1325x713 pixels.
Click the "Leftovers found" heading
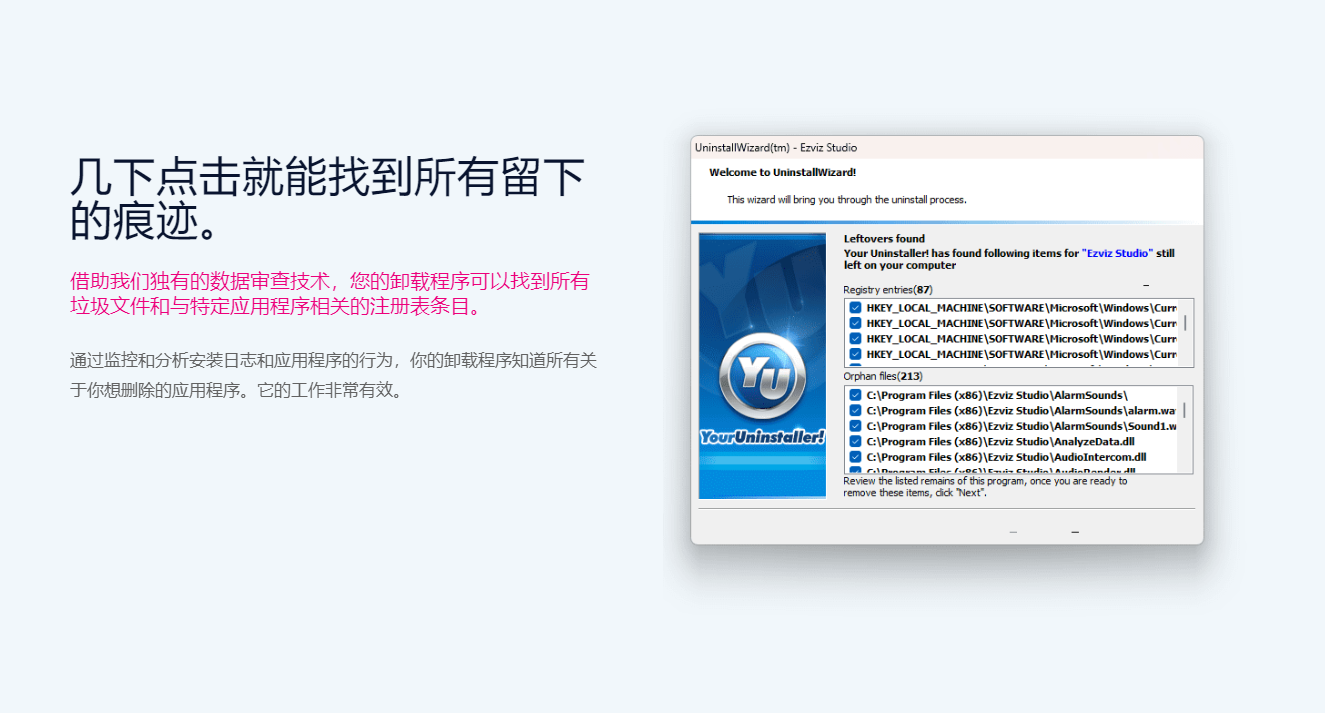884,238
